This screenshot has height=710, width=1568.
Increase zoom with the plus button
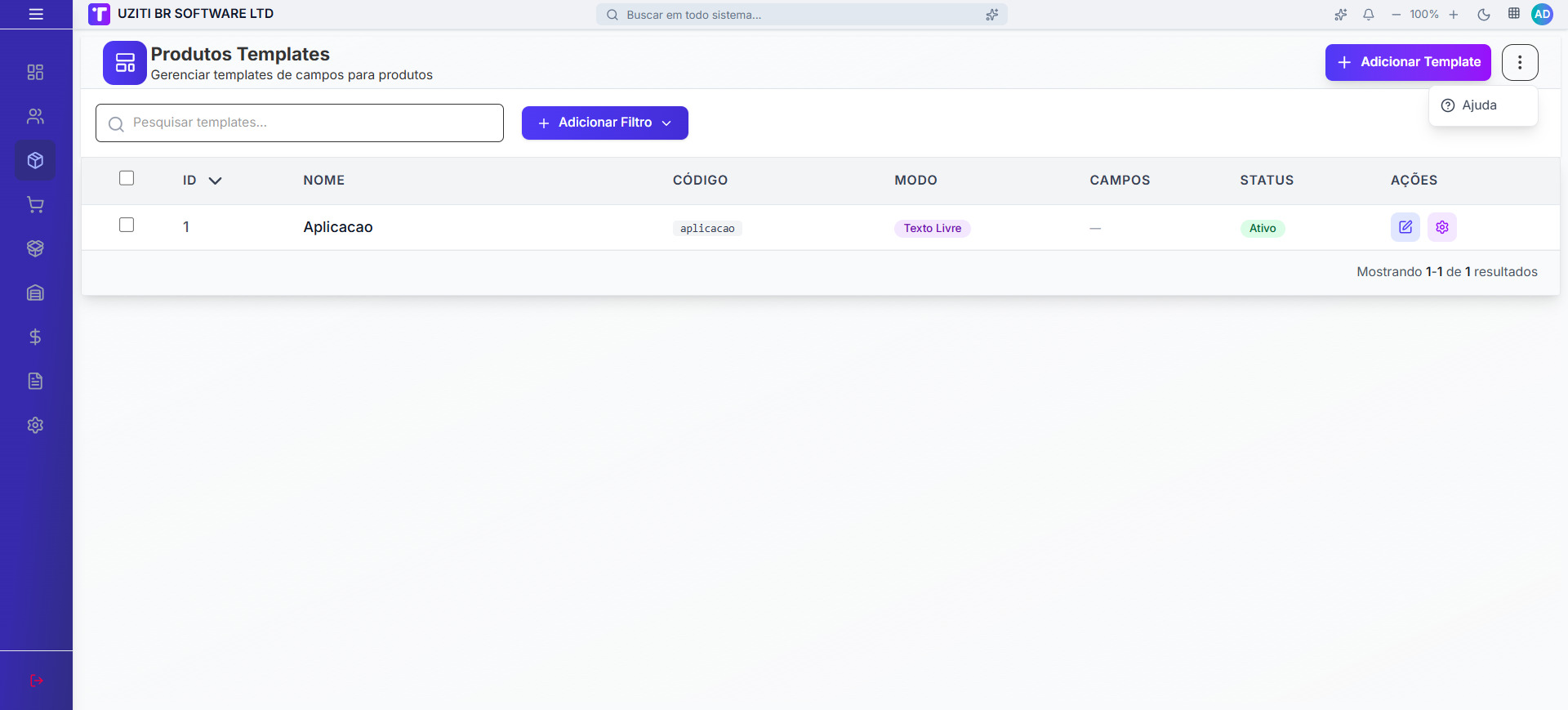(x=1454, y=15)
